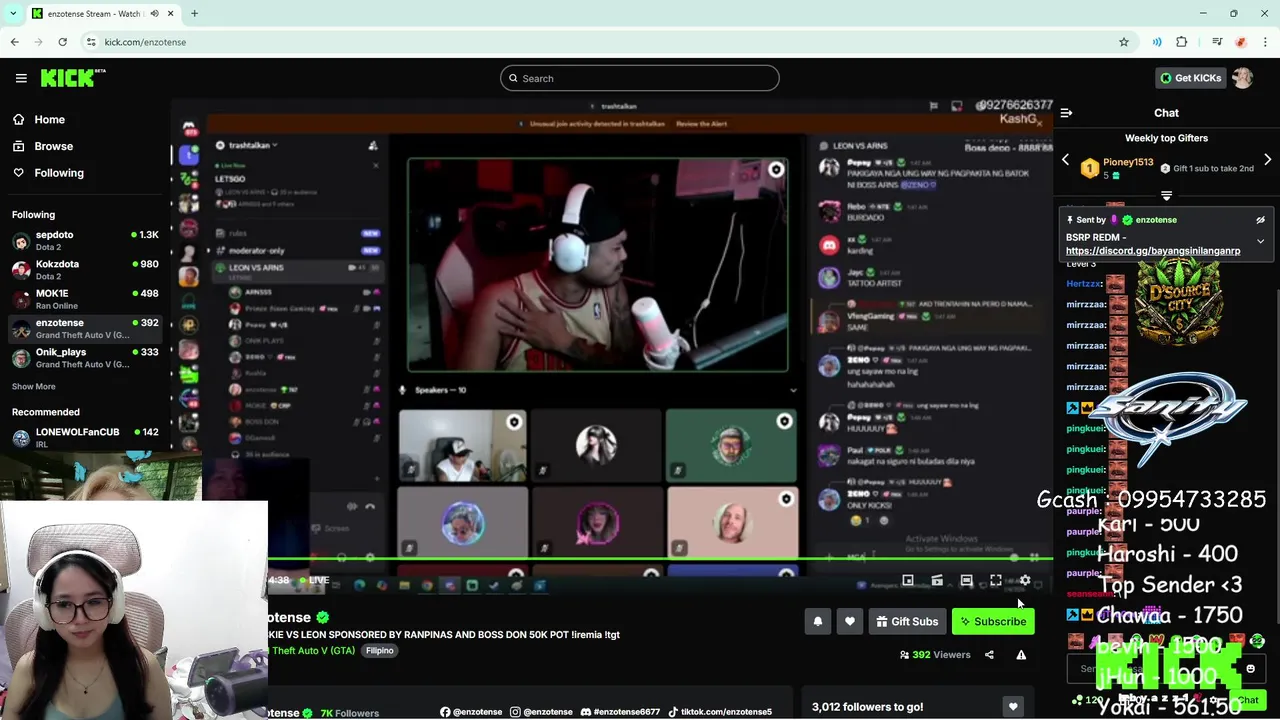Open the user profile avatar menu
This screenshot has width=1280, height=720.
(1243, 78)
